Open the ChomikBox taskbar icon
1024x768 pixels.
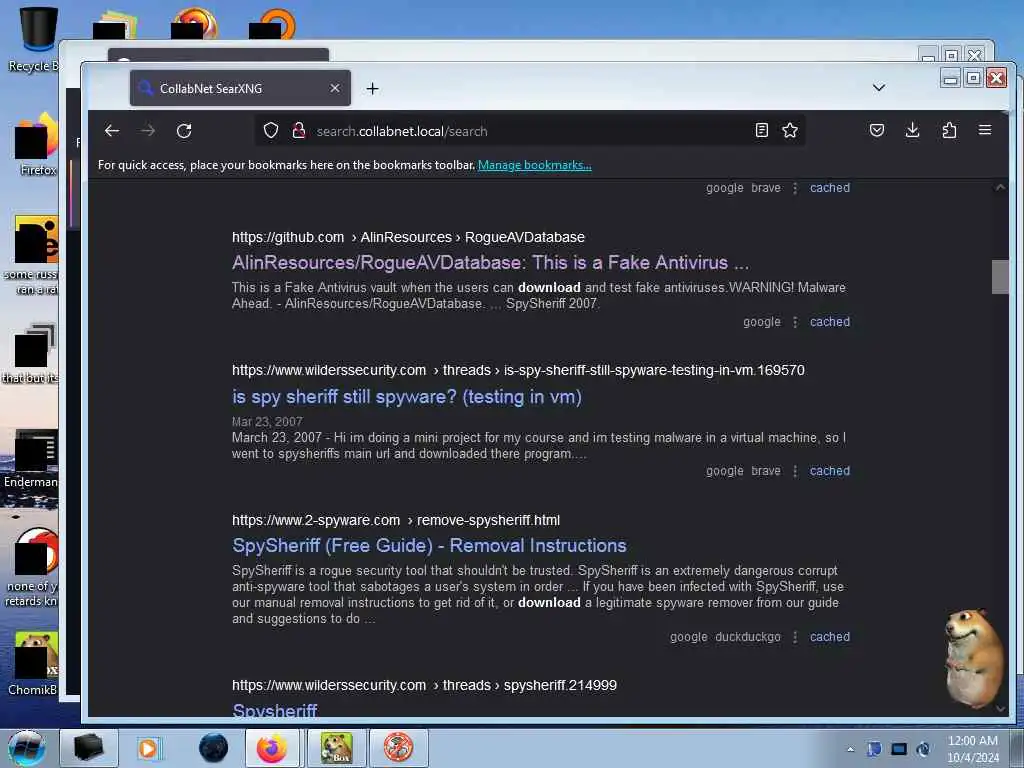(336, 748)
